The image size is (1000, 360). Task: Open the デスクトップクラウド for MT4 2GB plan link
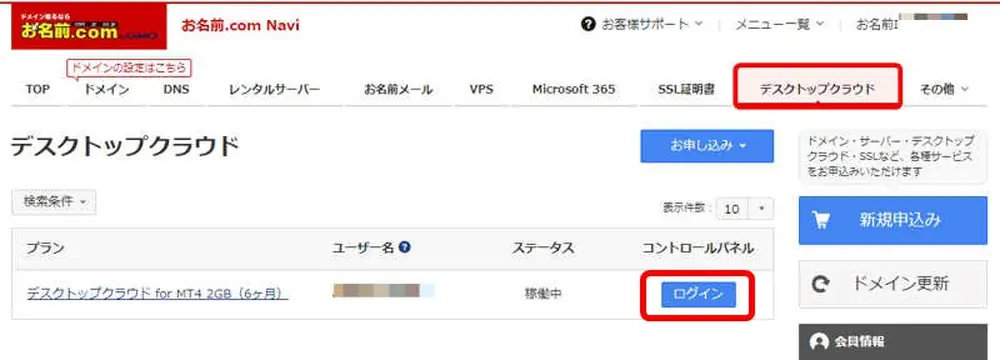coord(157,294)
